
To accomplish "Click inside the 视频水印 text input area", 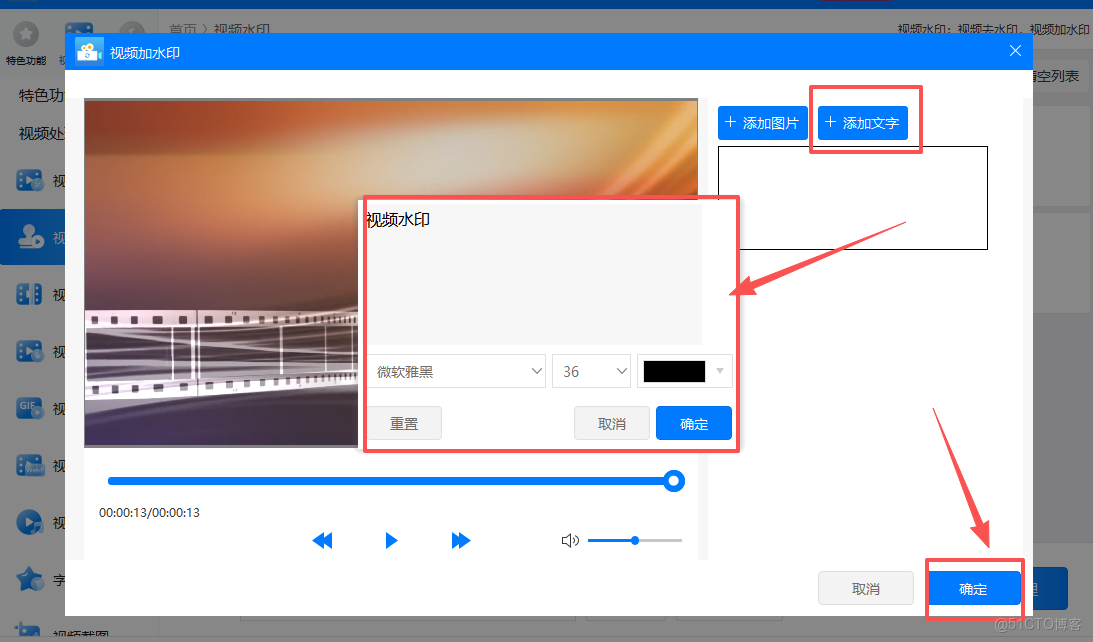I will pos(533,273).
